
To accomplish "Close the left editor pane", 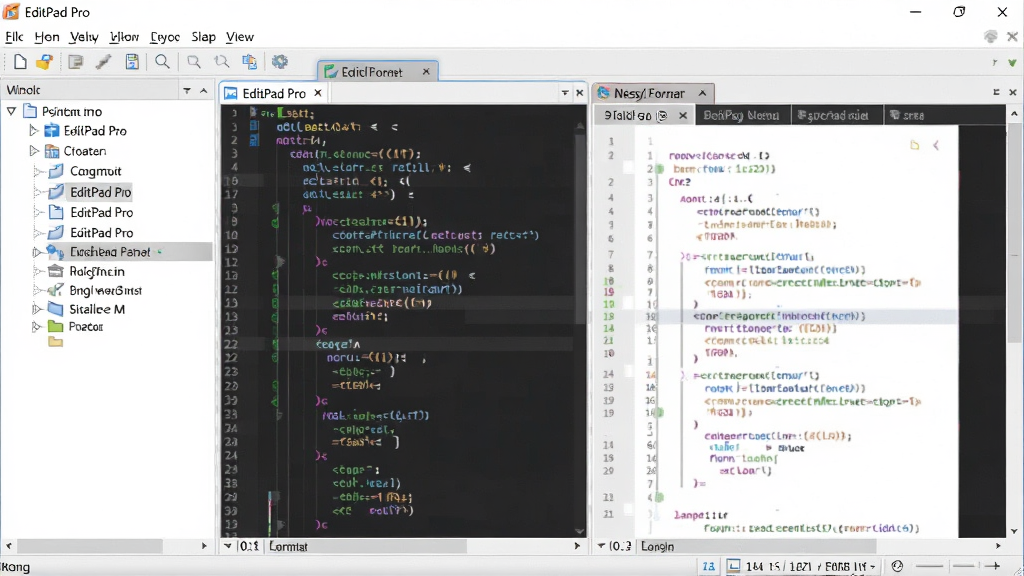I will tap(579, 93).
